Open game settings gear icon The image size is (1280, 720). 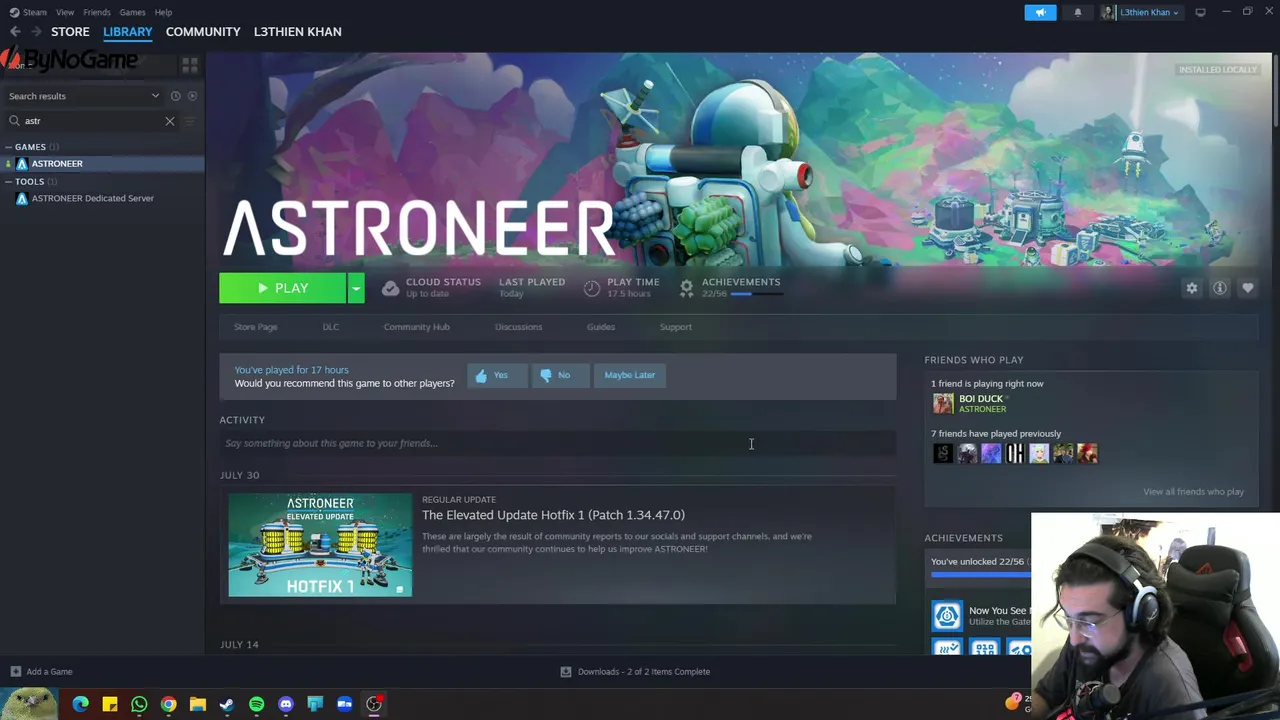coord(1192,288)
